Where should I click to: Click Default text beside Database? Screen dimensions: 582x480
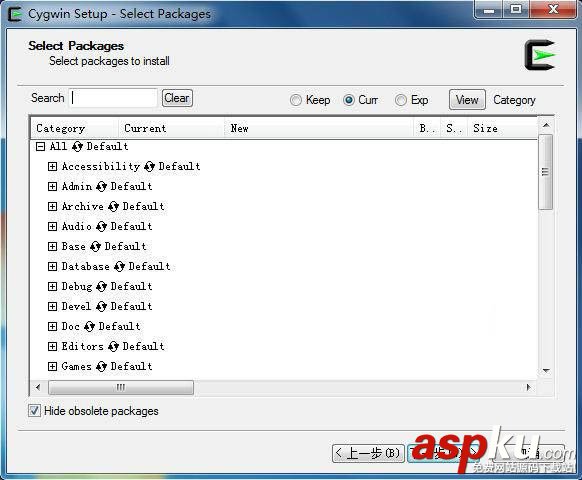[149, 267]
